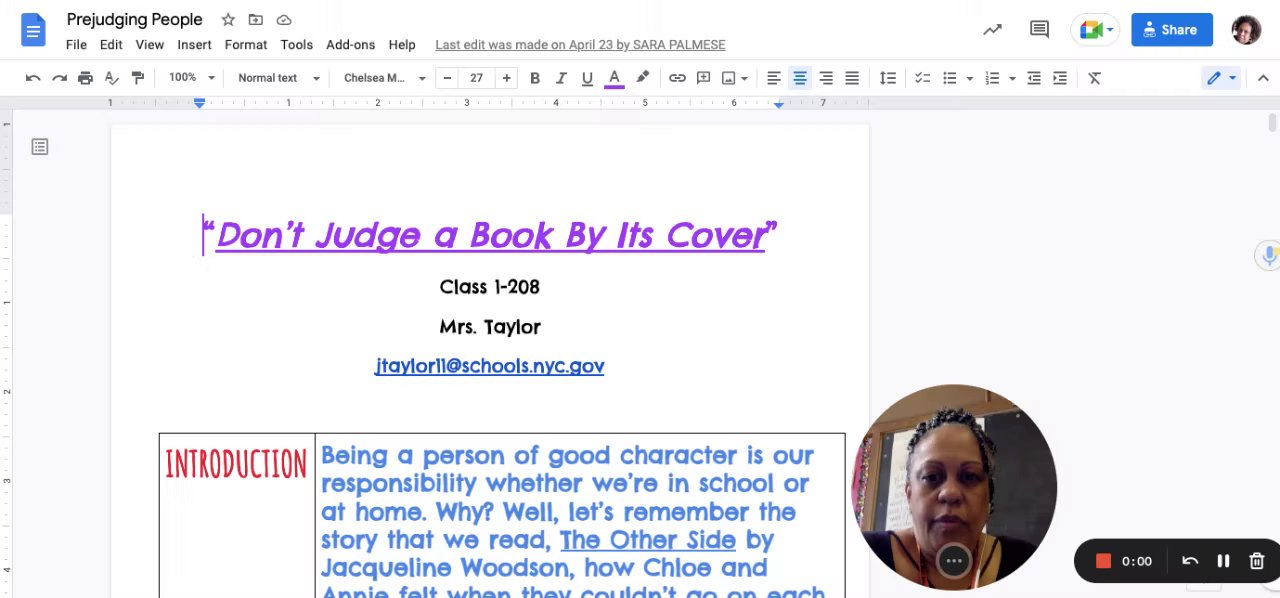Restart the recording with the restart arrow
This screenshot has width=1280, height=598.
tap(1190, 561)
